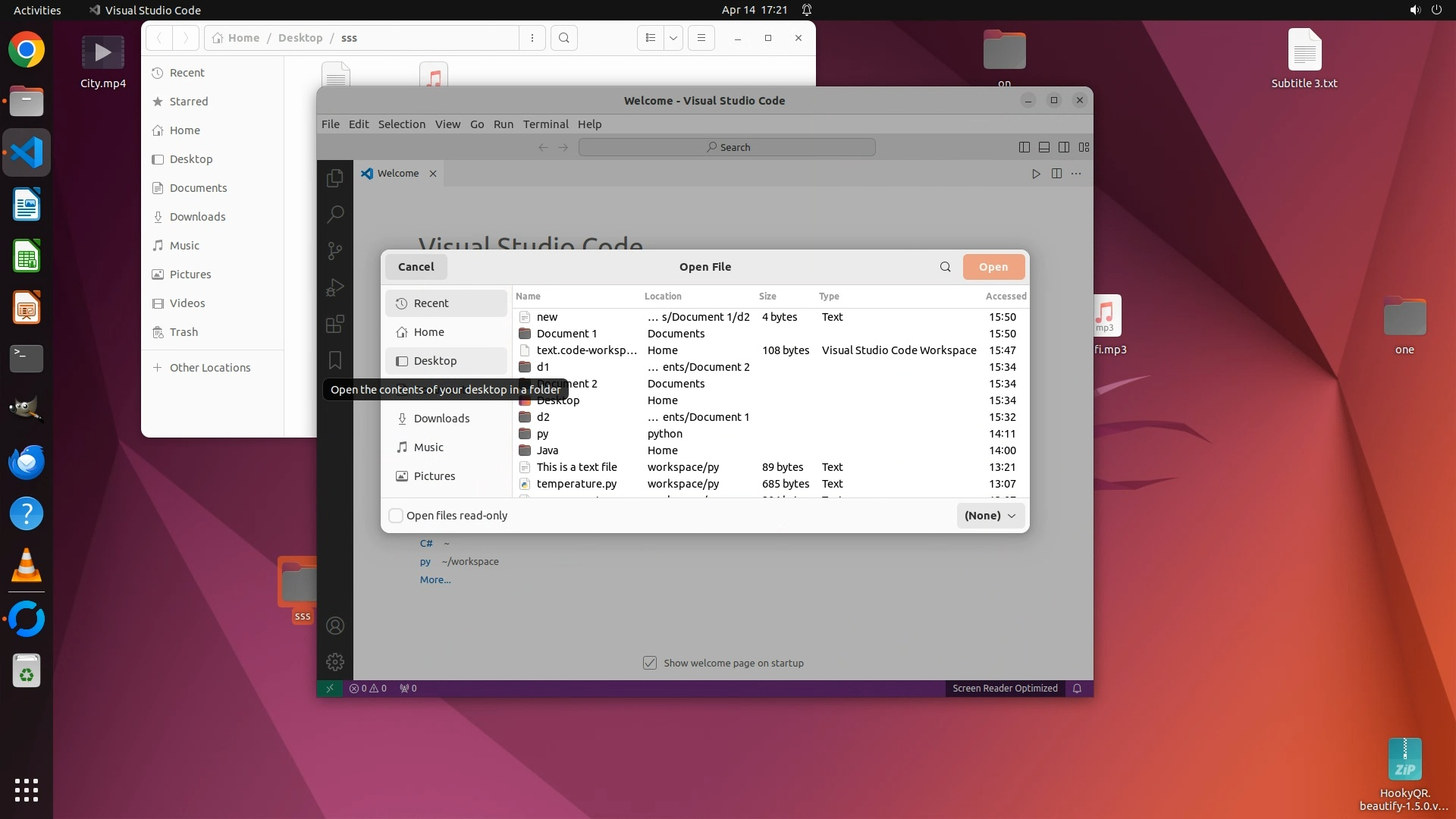Toggle the Primary Side Bar layout icon
Screen dimensions: 1456x819
click(x=1024, y=147)
